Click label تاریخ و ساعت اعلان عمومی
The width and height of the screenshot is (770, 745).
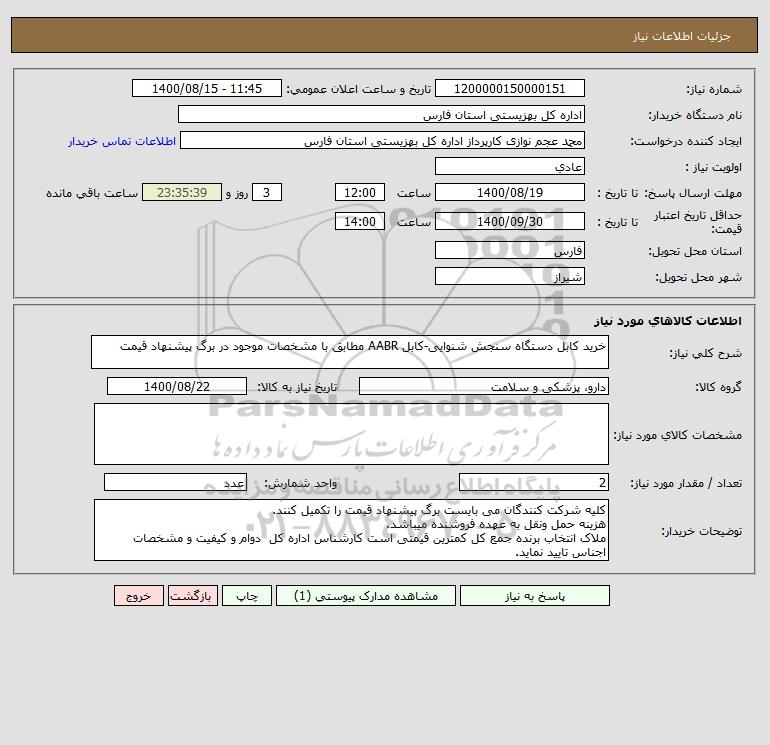[x=358, y=89]
